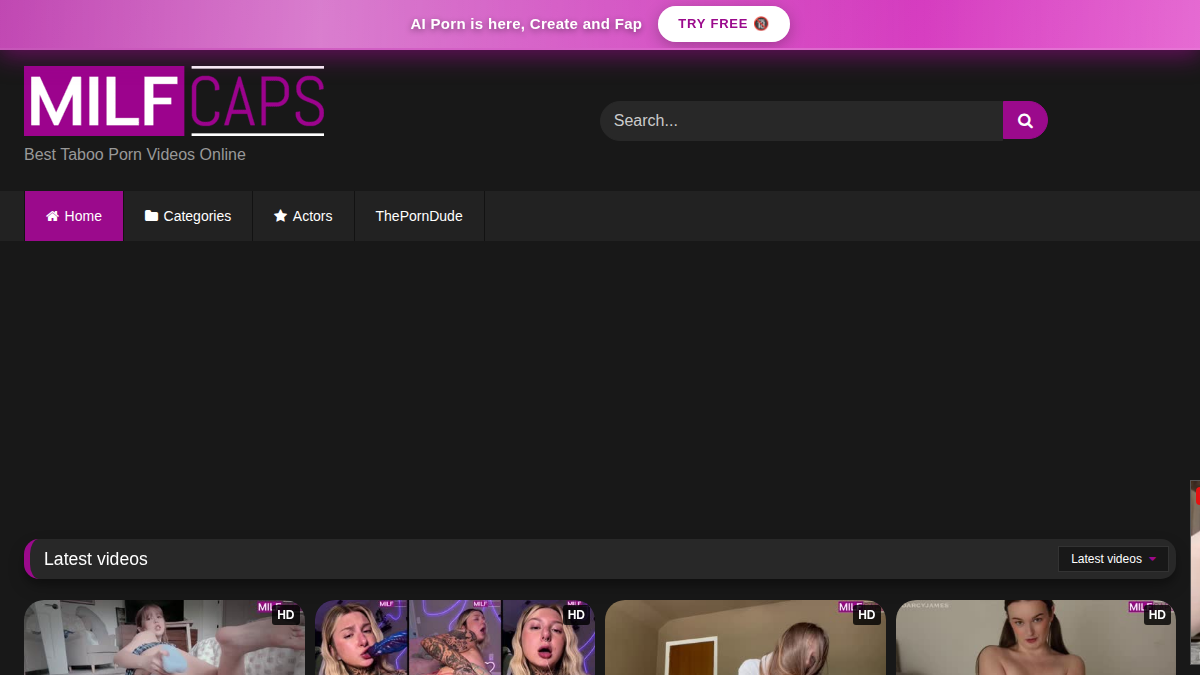Click the "Latest videos" section heading
Viewport: 1200px width, 675px height.
click(96, 559)
